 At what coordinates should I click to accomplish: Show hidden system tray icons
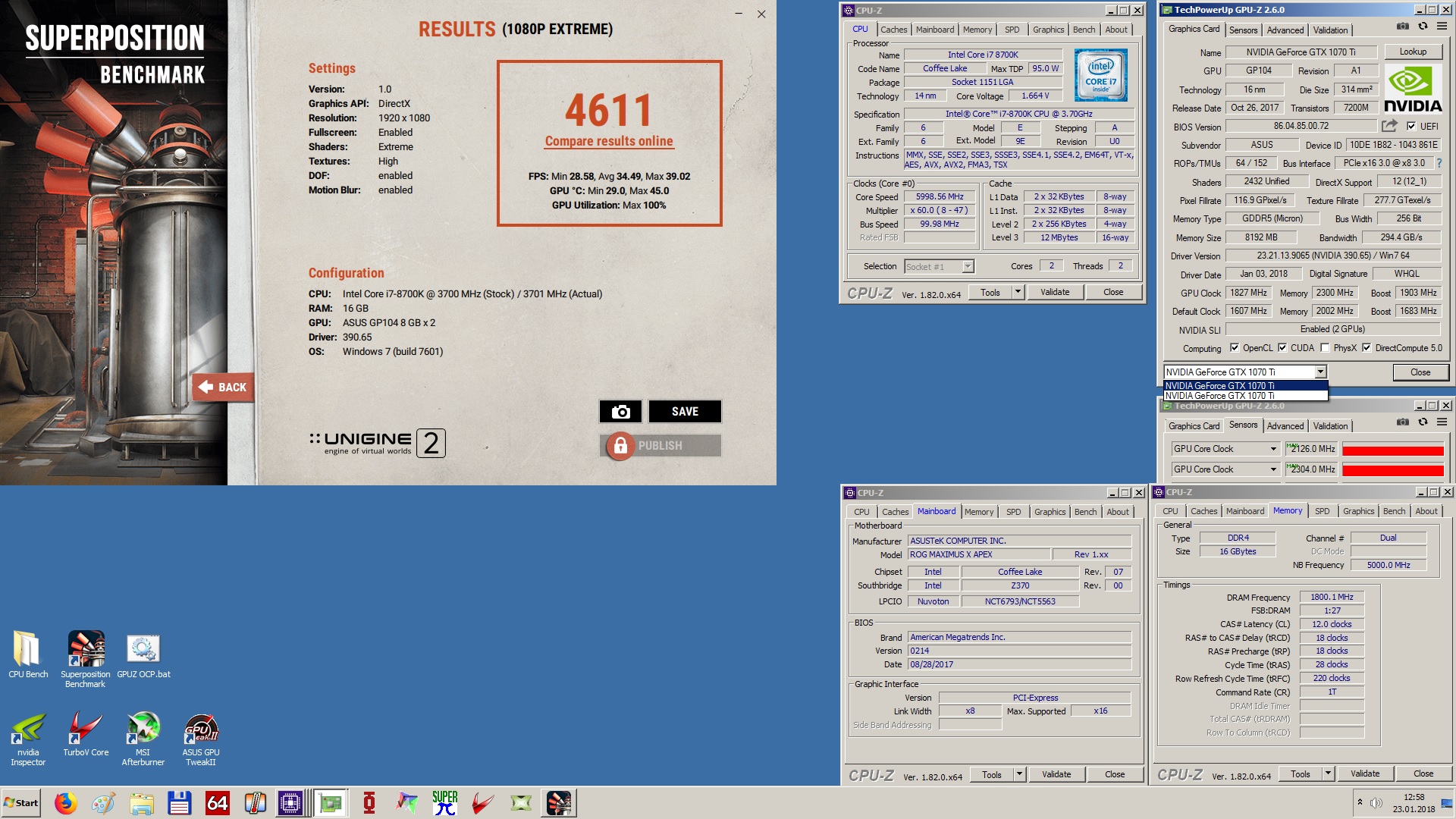(1360, 802)
